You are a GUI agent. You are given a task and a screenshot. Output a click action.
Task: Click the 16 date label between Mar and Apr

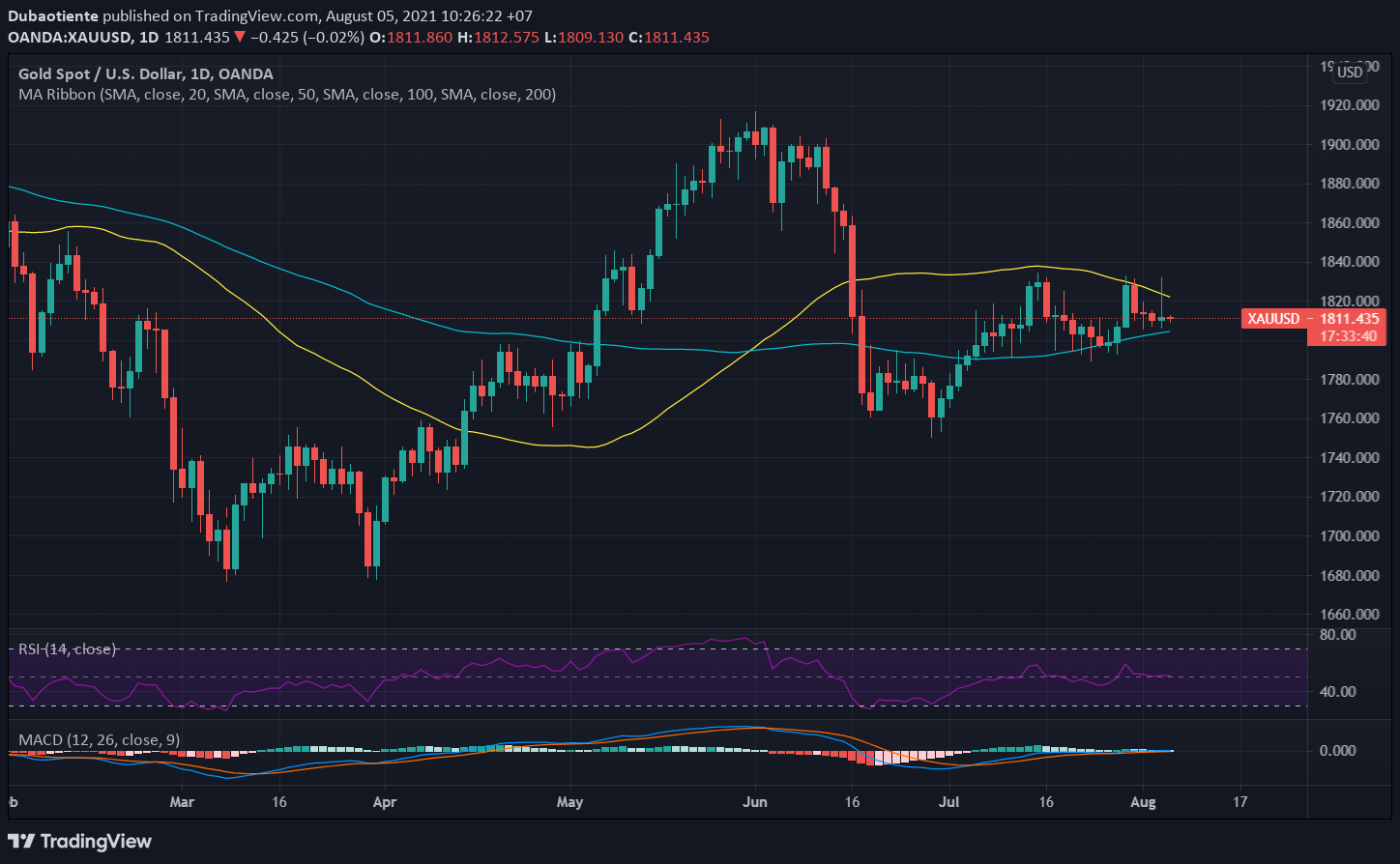point(279,802)
